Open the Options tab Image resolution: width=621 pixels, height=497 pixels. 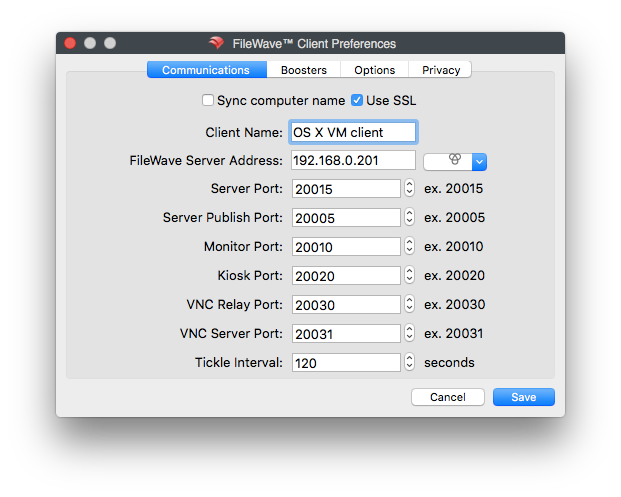[x=374, y=70]
